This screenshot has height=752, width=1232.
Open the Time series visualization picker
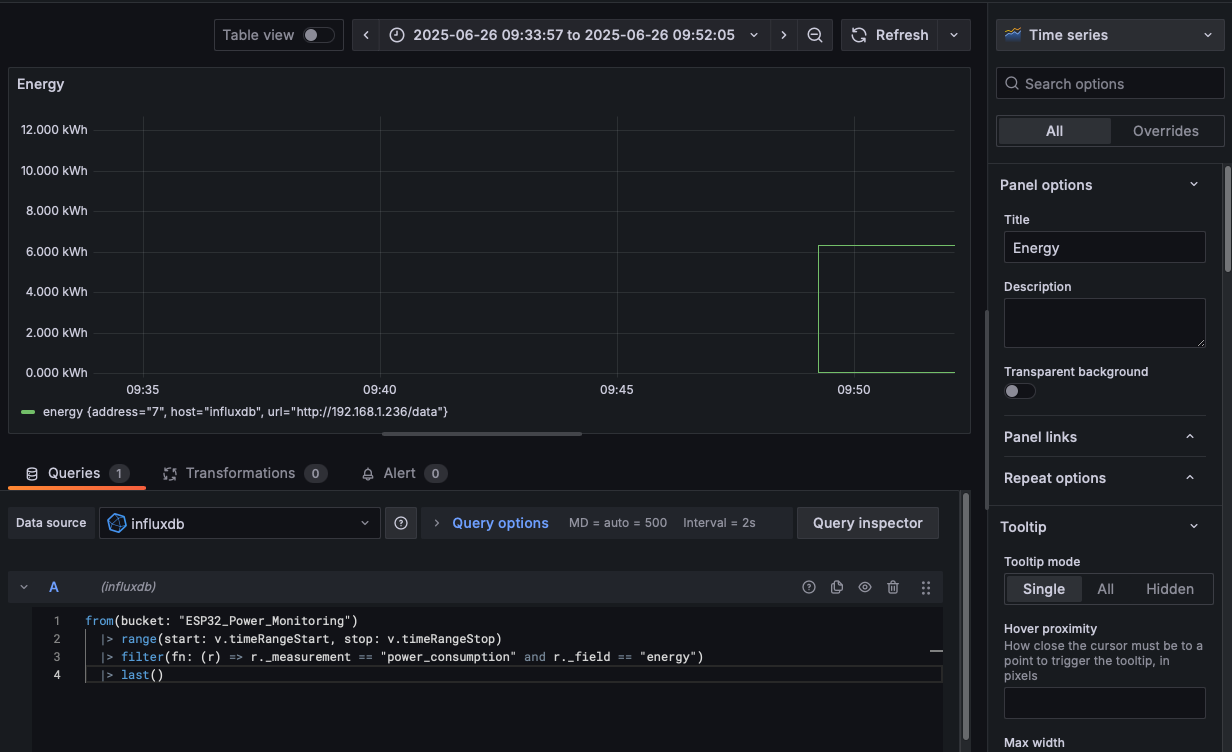pos(1110,35)
